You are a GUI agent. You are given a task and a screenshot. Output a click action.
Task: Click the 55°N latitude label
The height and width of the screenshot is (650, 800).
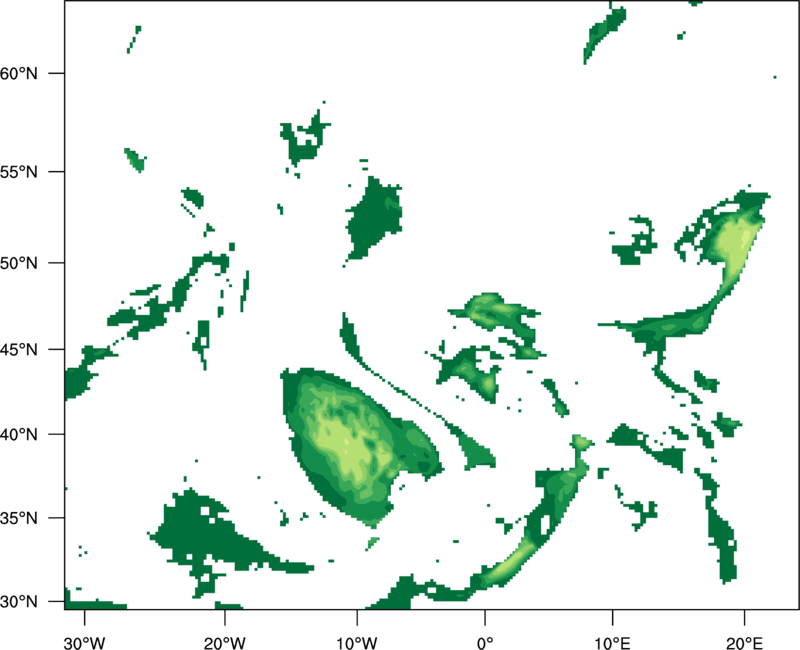pyautogui.click(x=19, y=172)
